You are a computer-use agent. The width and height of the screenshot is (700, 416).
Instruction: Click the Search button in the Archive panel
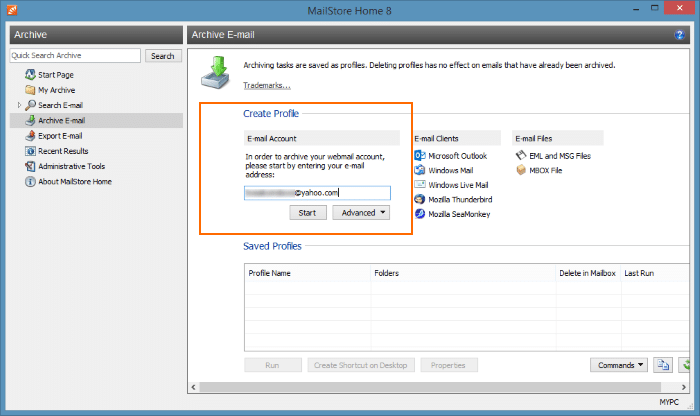pos(163,56)
